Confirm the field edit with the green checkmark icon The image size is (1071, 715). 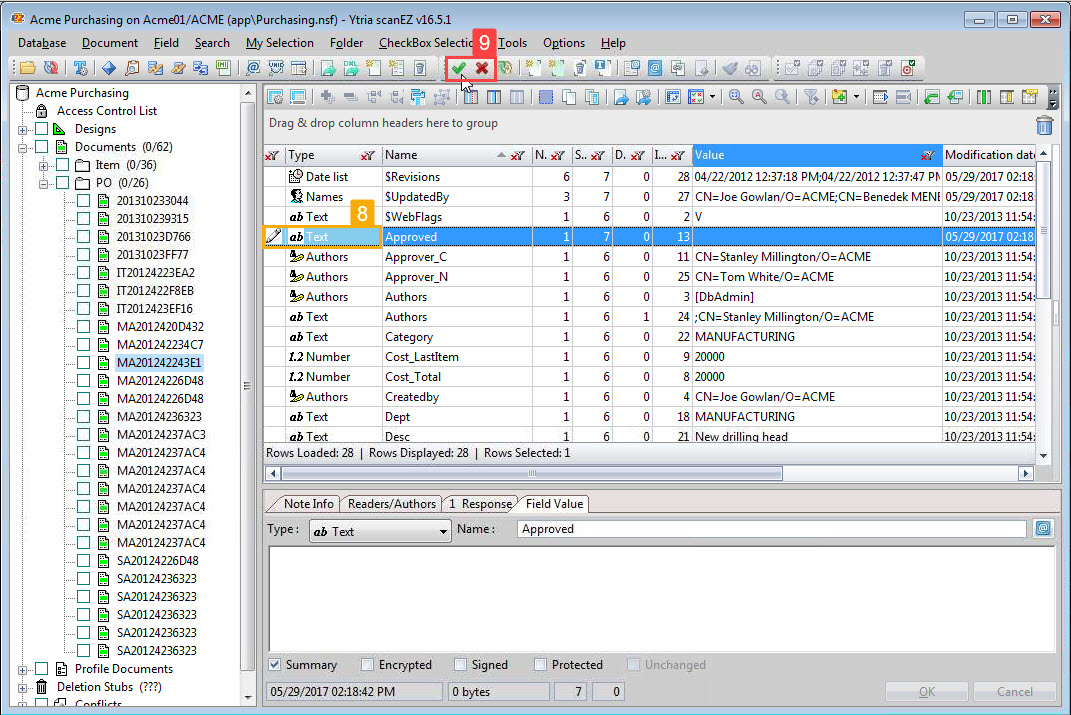pos(457,68)
